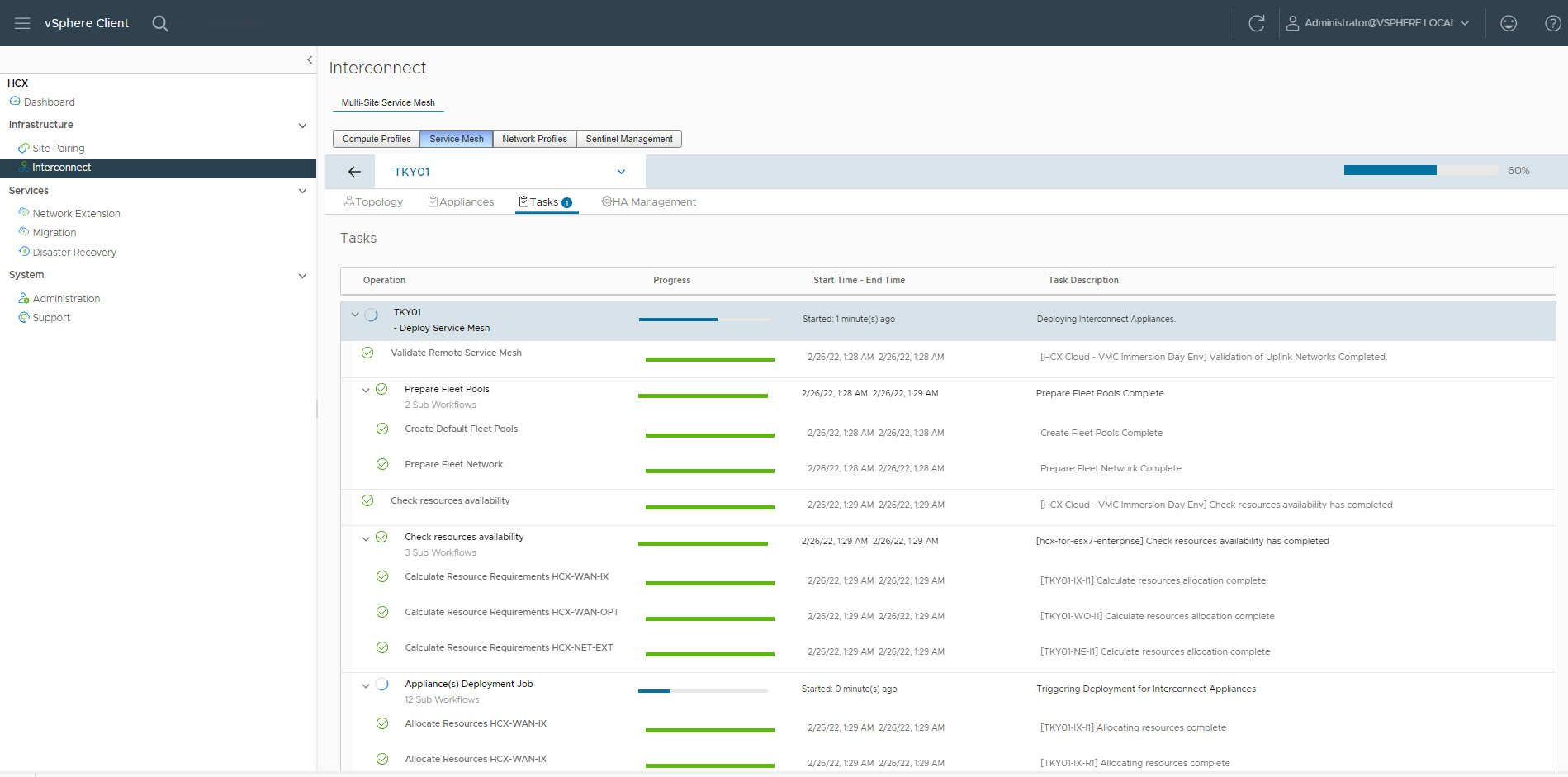Click the Disaster Recovery icon

pyautogui.click(x=24, y=252)
